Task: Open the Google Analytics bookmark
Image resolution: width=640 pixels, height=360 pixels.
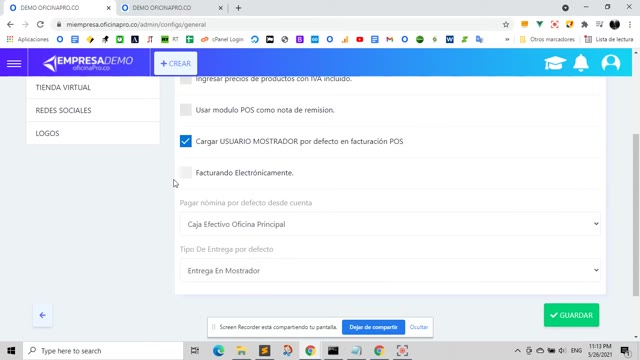Action: [345, 40]
